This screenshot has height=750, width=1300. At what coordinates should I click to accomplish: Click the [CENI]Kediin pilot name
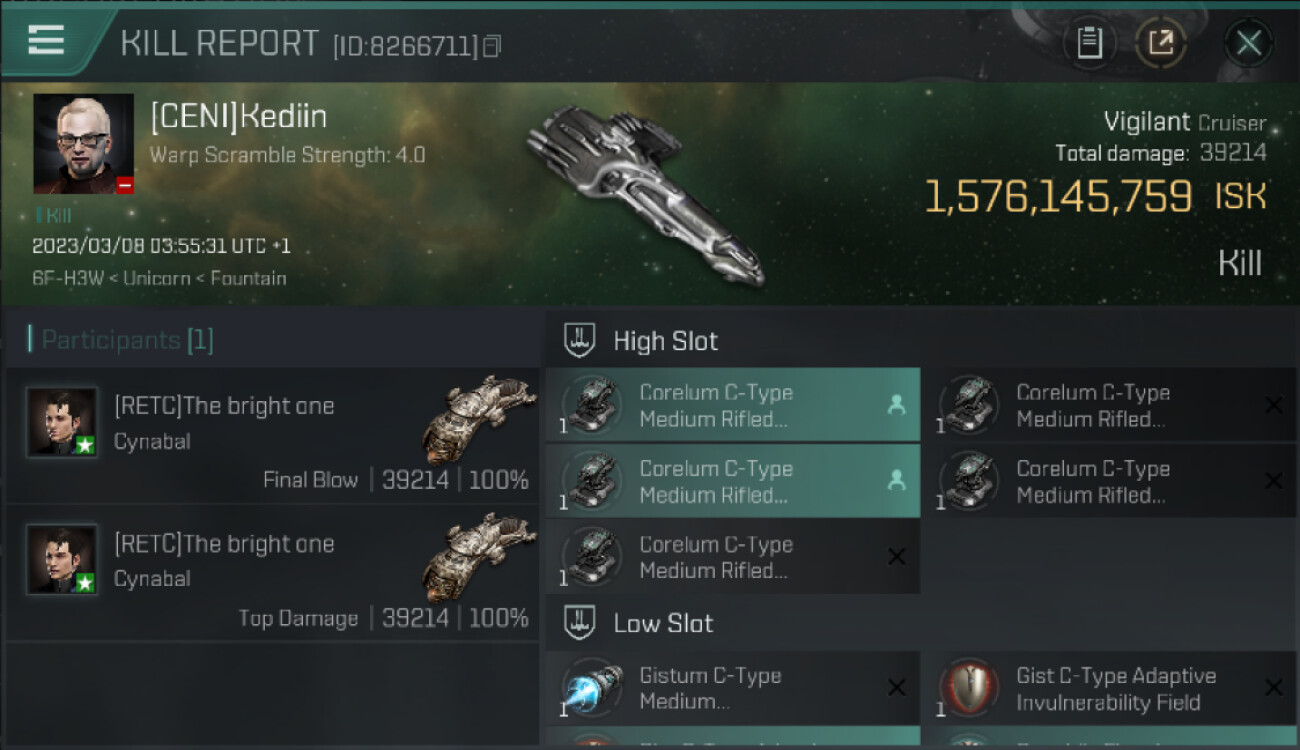pos(238,117)
